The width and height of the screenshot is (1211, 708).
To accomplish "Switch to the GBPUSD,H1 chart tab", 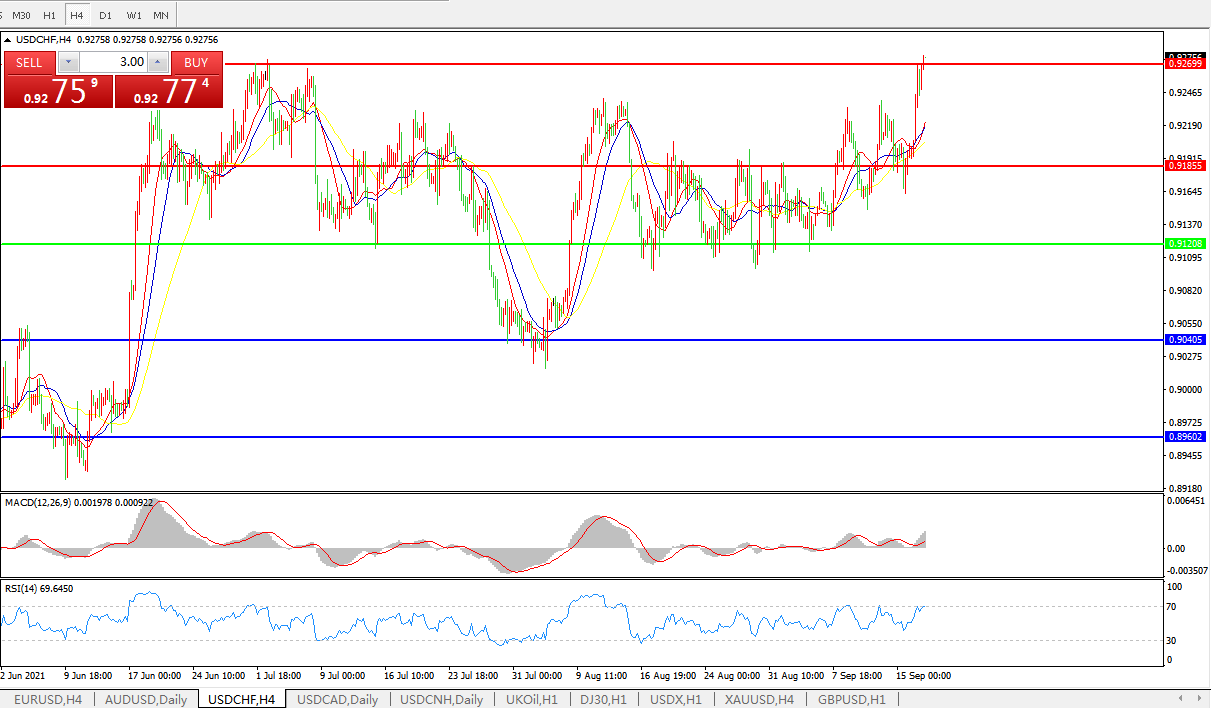I will 851,700.
